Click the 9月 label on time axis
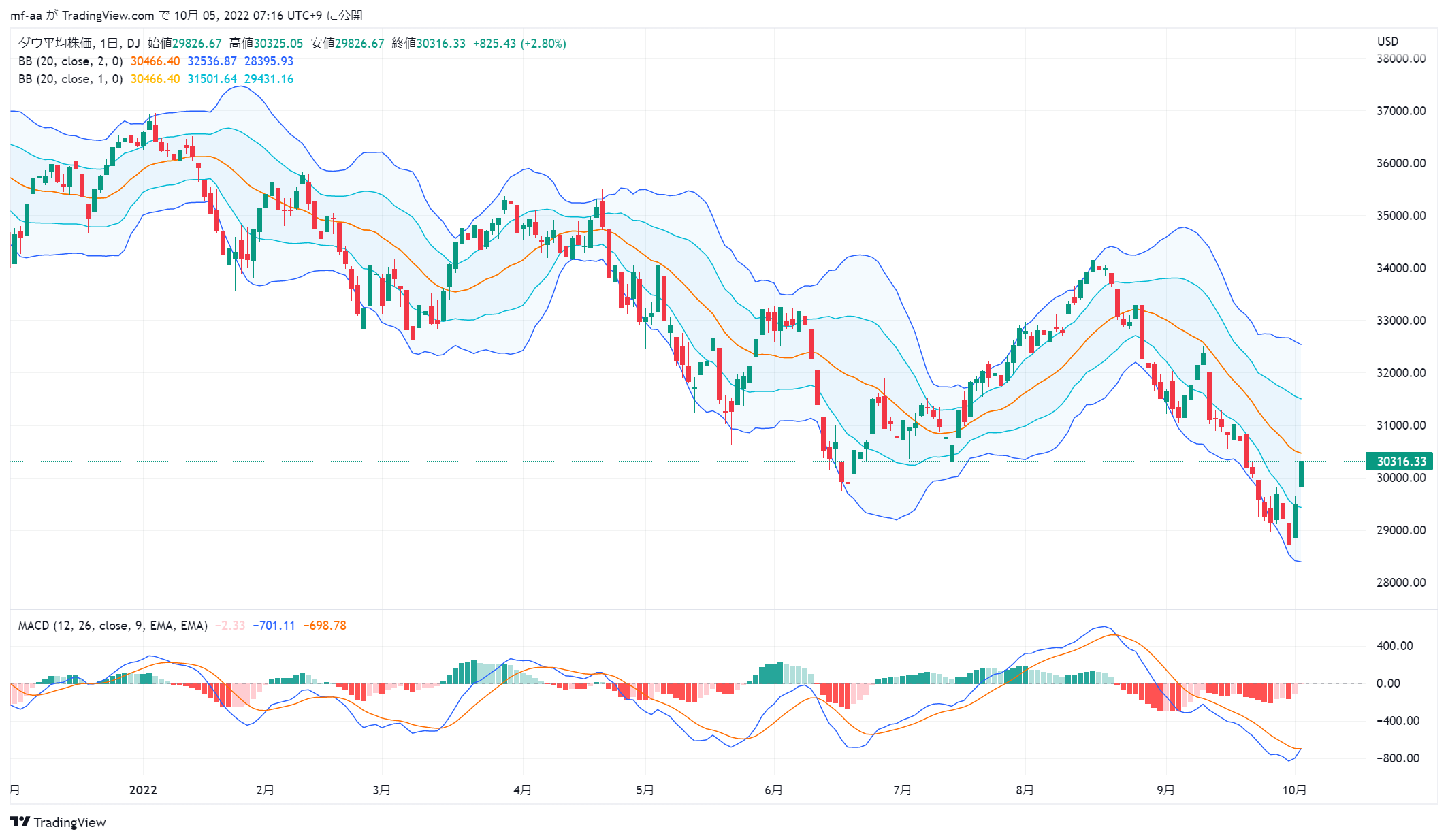1448x840 pixels. click(1166, 790)
